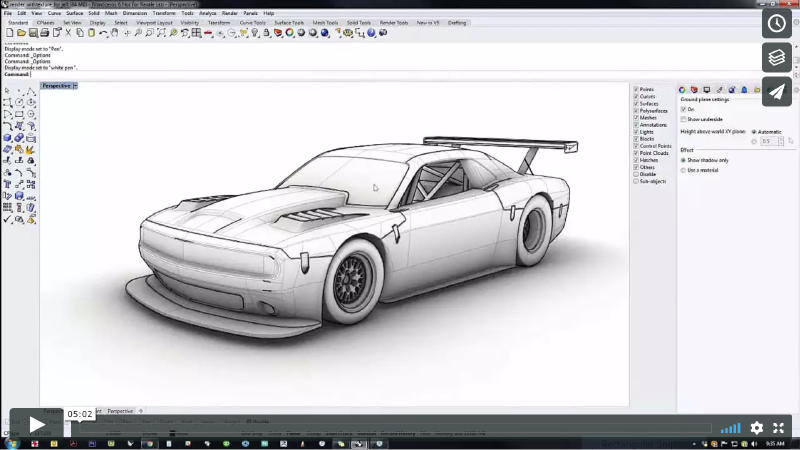Click the Cut scissors icon
This screenshot has width=800, height=450.
(68, 33)
